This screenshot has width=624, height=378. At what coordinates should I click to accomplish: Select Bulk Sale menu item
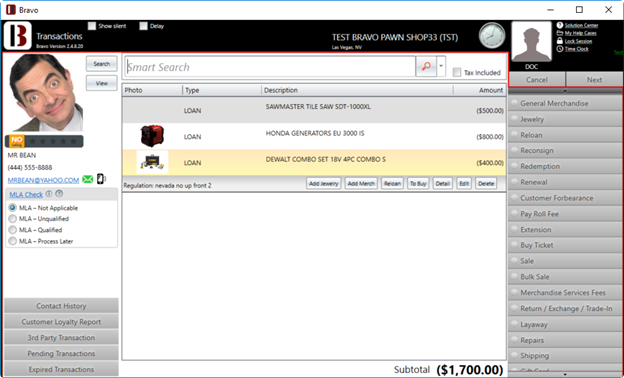pyautogui.click(x=565, y=277)
